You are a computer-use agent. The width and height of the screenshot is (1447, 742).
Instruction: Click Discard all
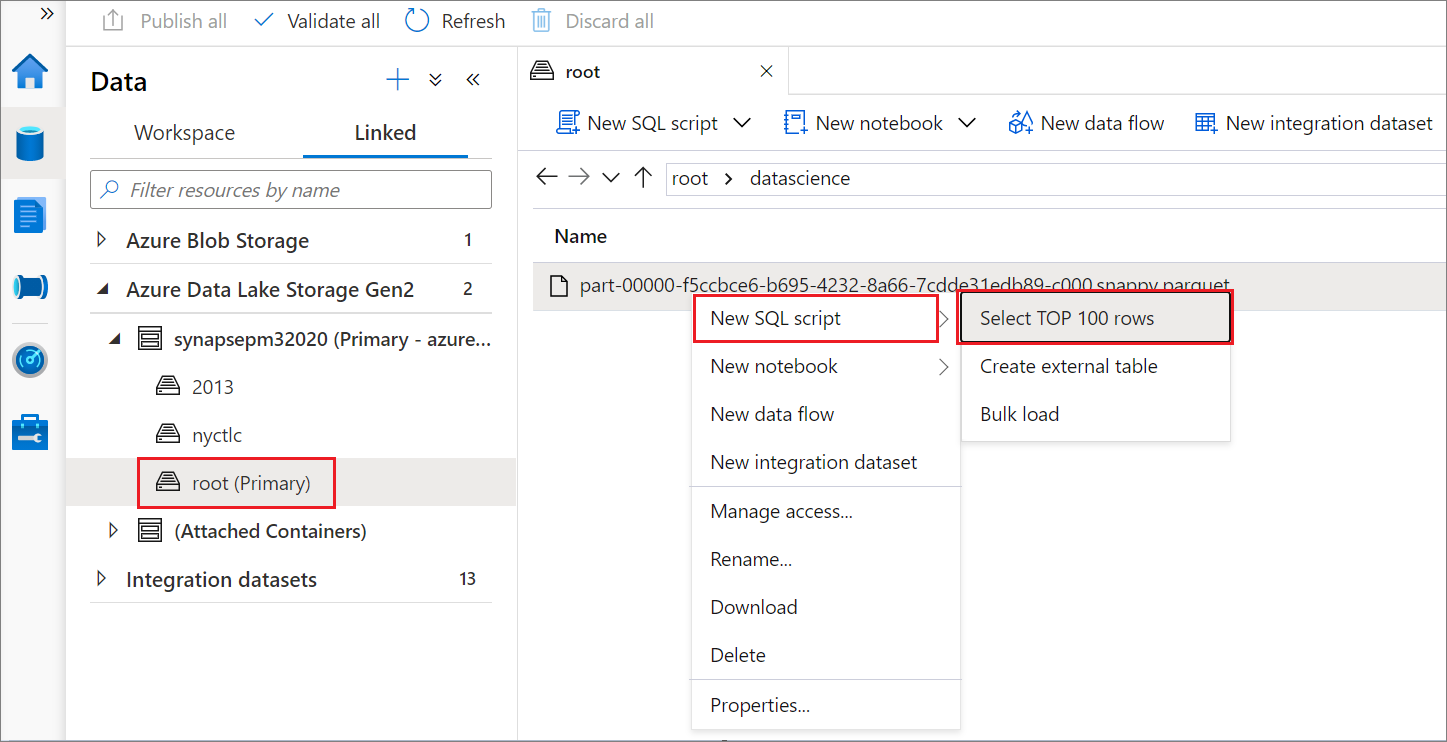[592, 21]
